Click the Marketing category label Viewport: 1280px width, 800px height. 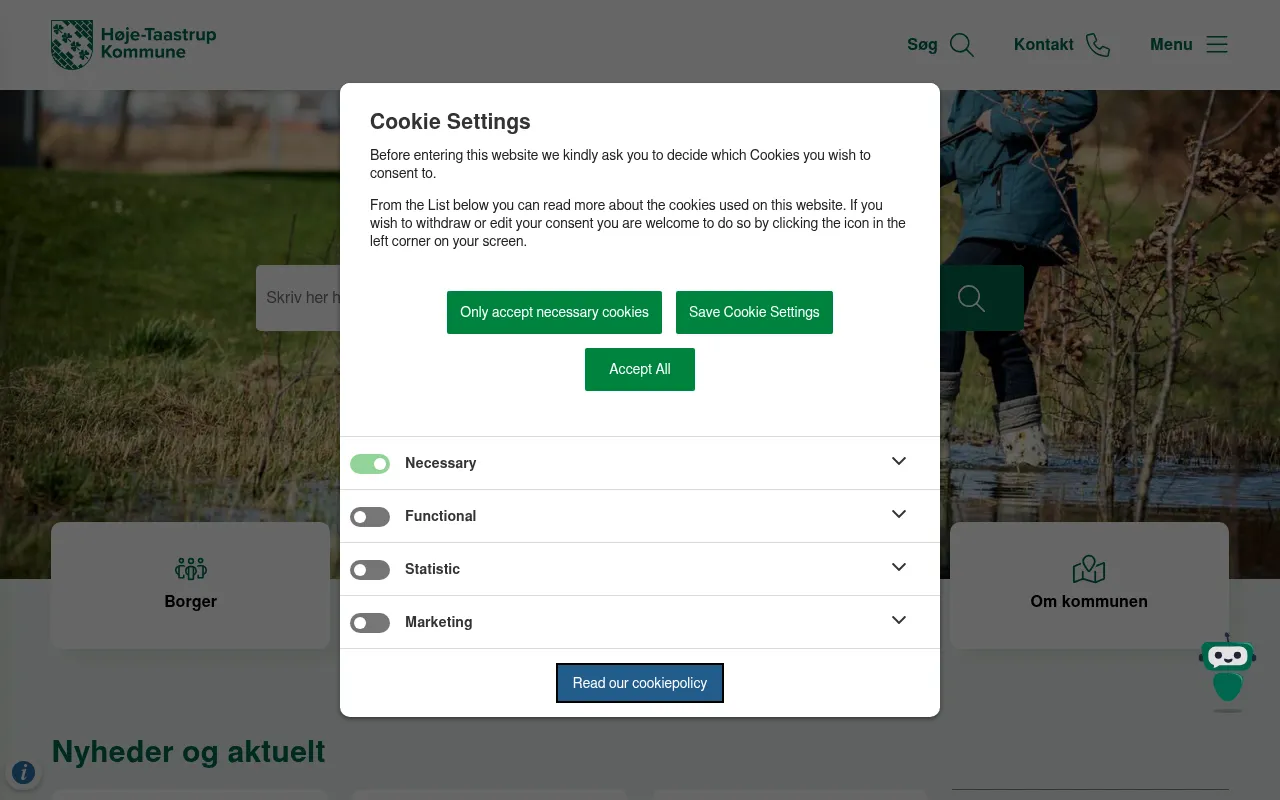(x=438, y=622)
